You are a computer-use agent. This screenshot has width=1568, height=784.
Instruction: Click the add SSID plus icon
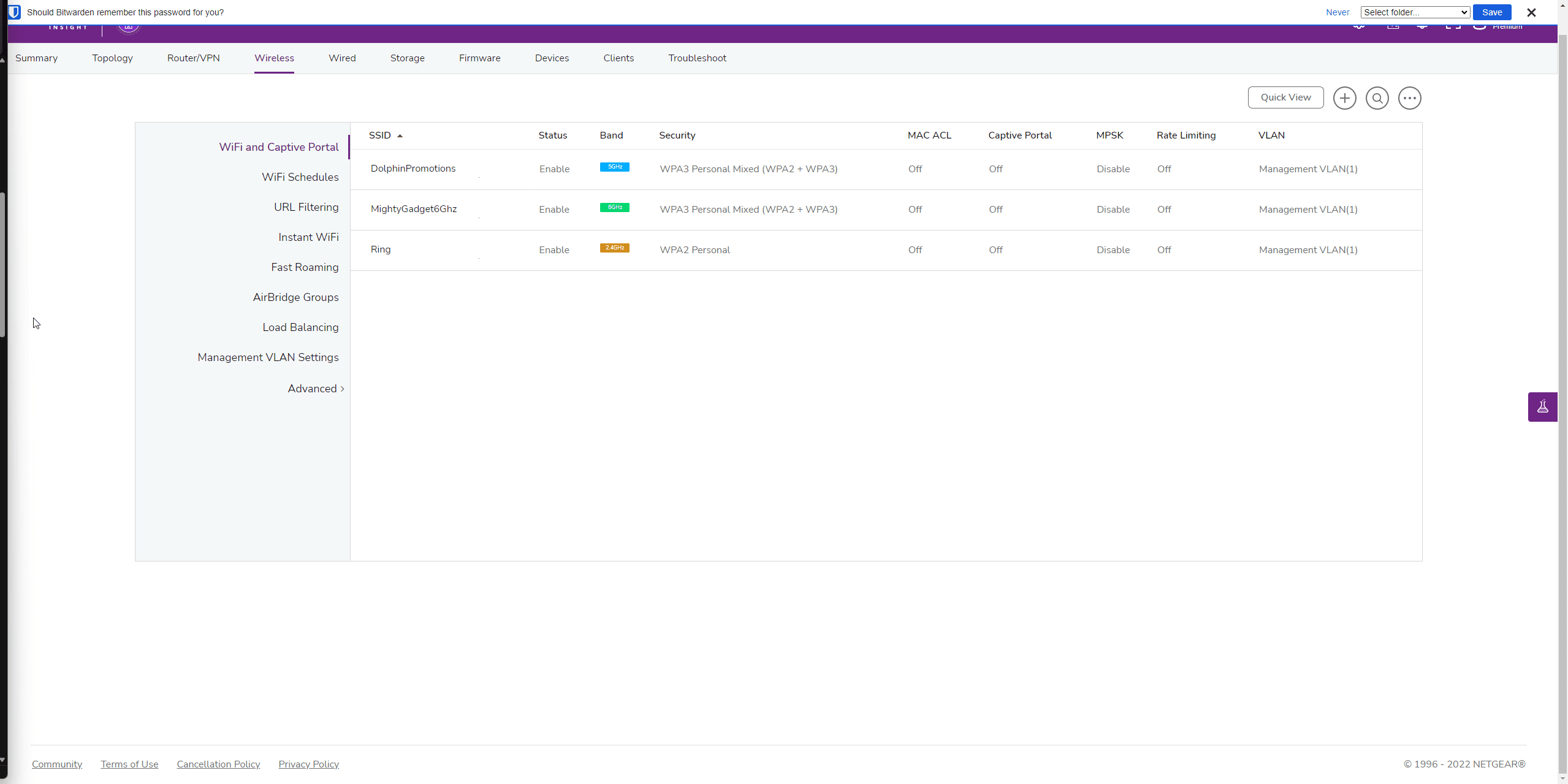pos(1344,98)
